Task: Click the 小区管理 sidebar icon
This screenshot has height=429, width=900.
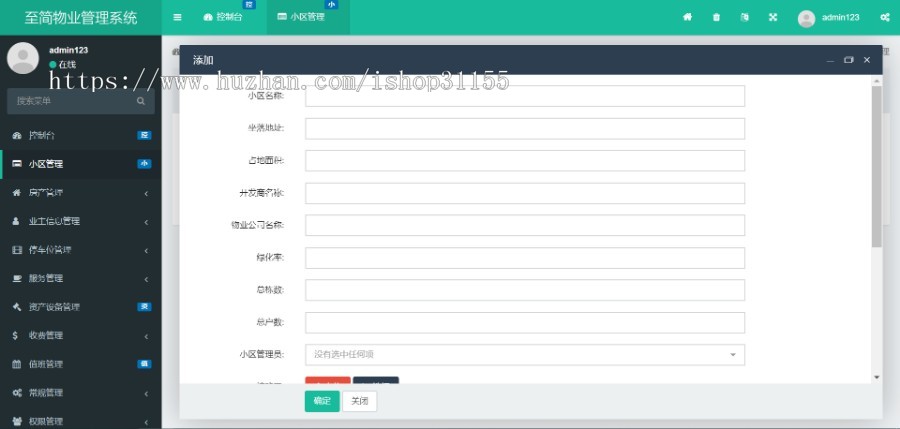Action: tap(17, 164)
